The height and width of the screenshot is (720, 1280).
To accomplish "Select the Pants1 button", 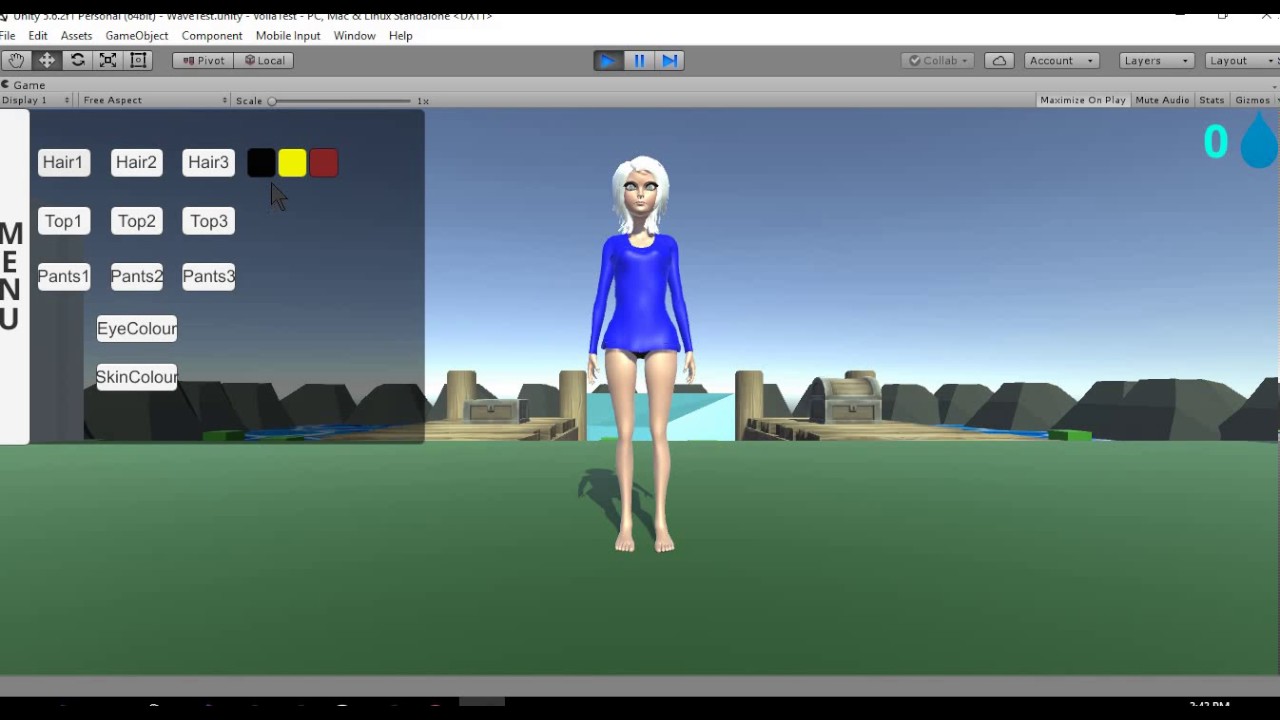I will coord(63,276).
